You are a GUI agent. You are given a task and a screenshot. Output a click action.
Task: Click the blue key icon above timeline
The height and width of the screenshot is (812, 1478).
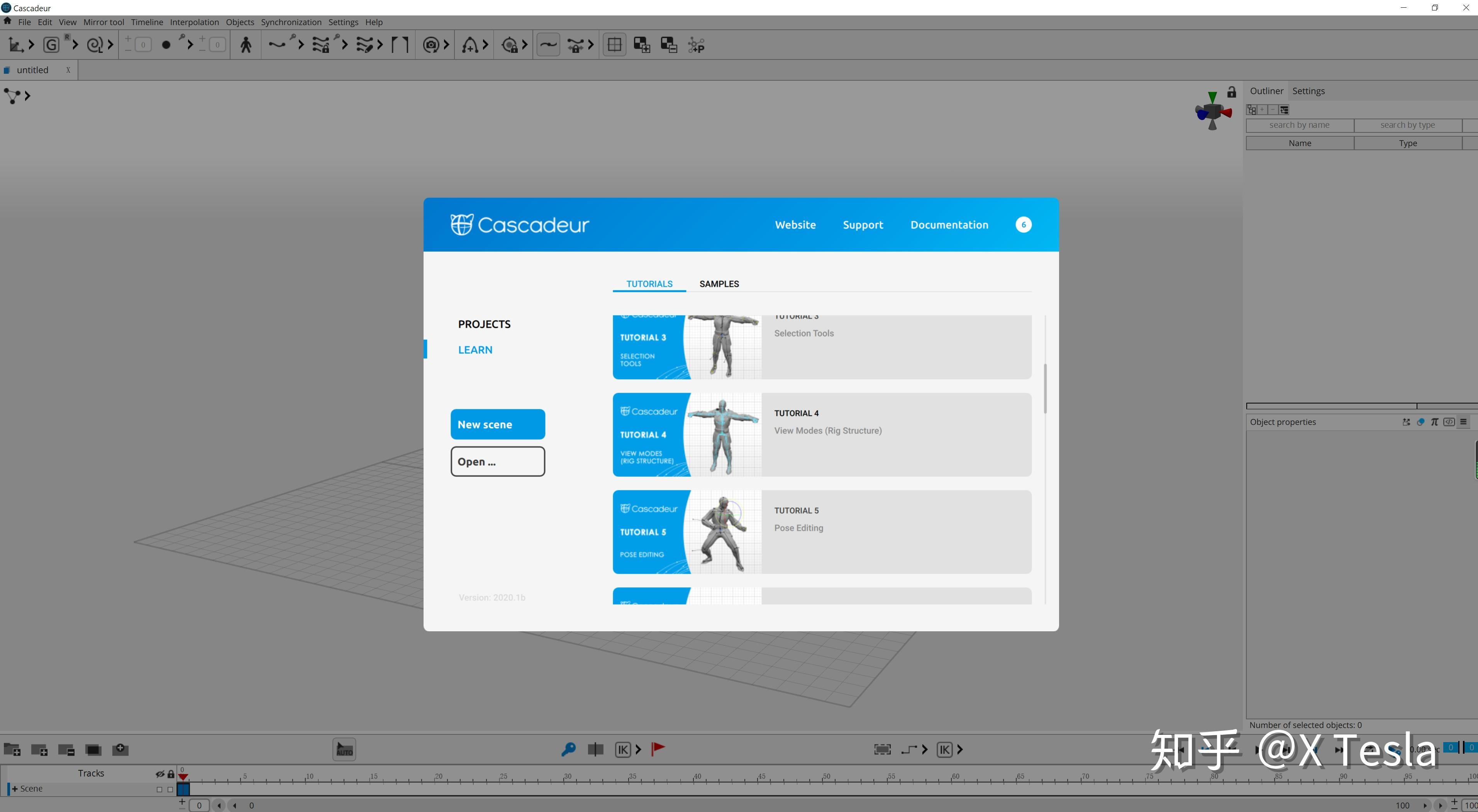point(568,749)
